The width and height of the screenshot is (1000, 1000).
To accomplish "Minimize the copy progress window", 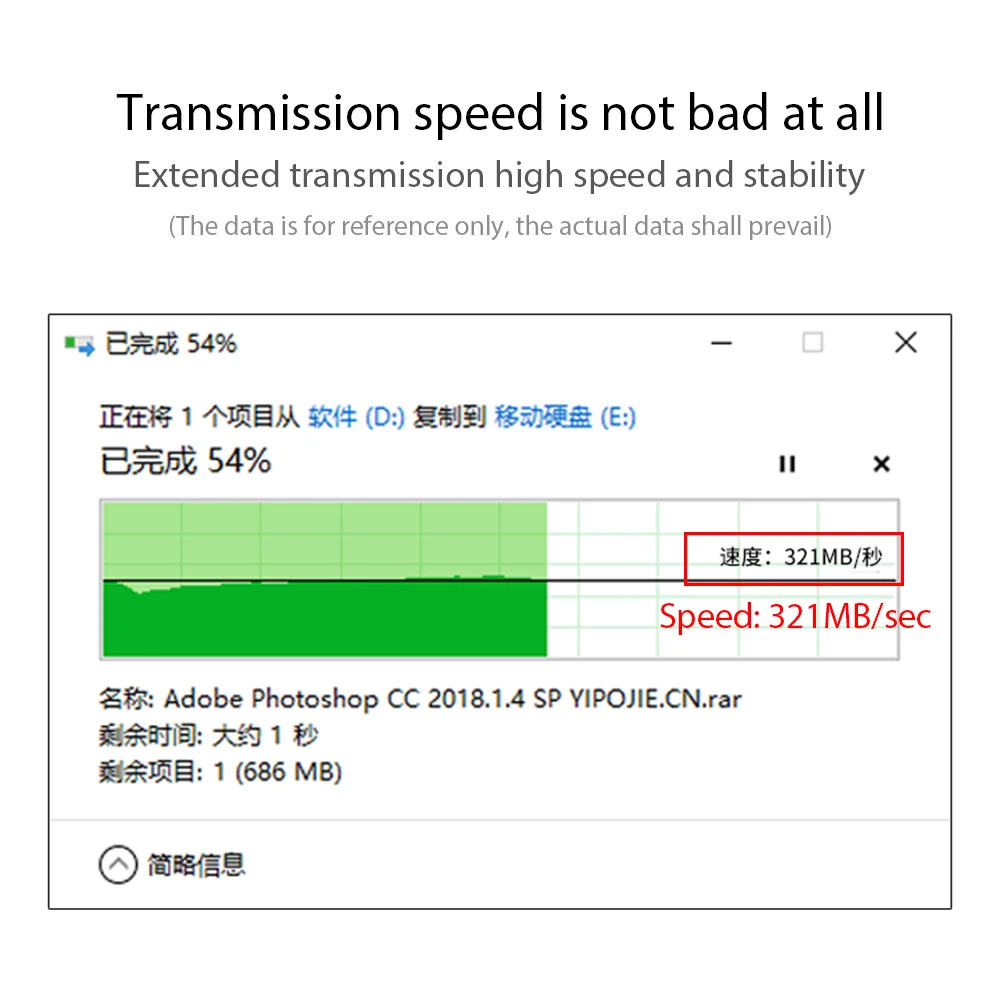I will pos(722,343).
